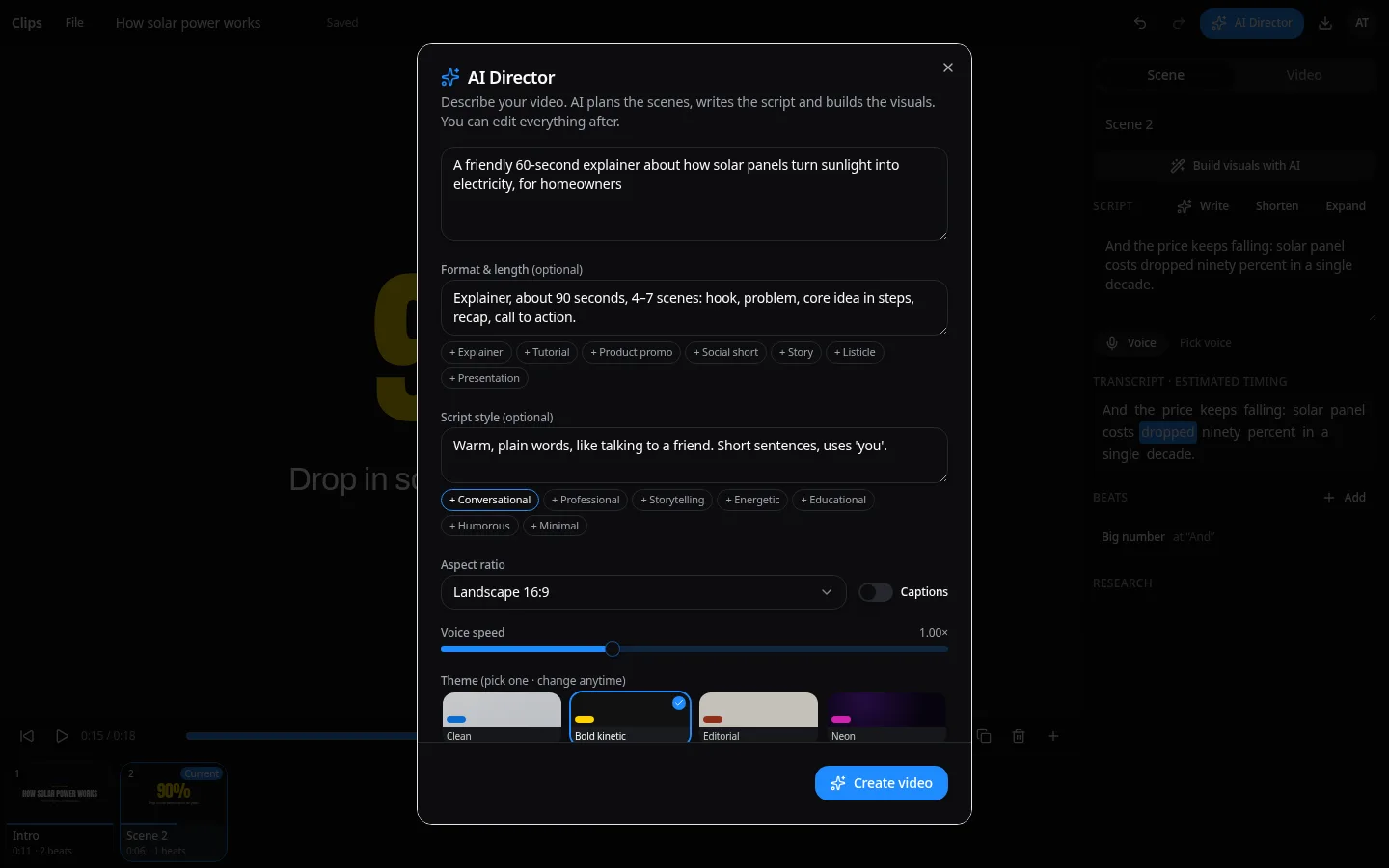Click the Create video button
The image size is (1389, 868).
click(882, 783)
